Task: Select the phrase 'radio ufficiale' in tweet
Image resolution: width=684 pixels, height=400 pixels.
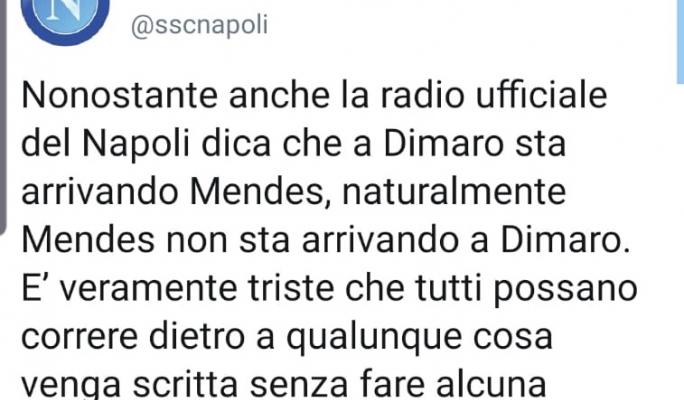Action: click(x=494, y=95)
